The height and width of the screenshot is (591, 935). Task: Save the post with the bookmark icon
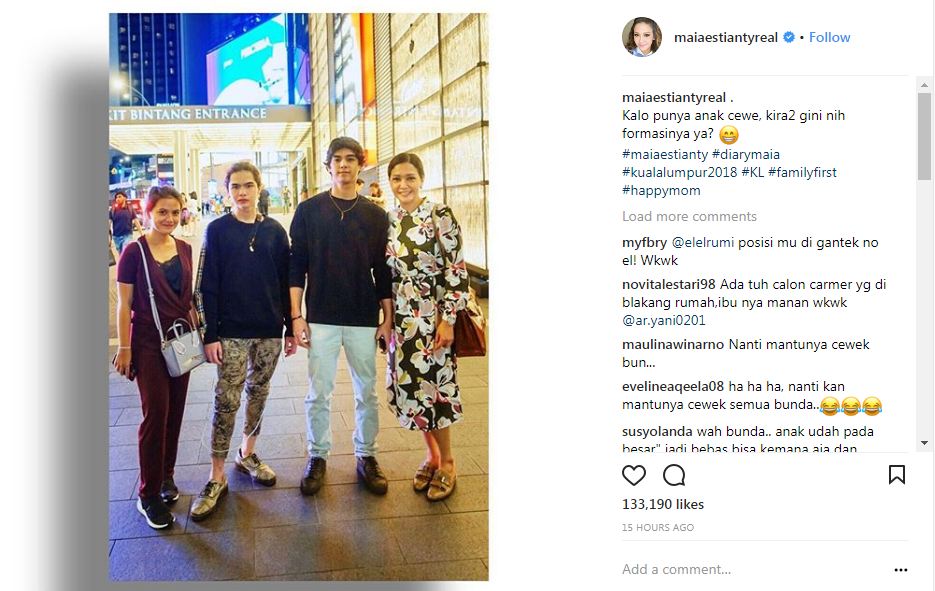pos(897,475)
